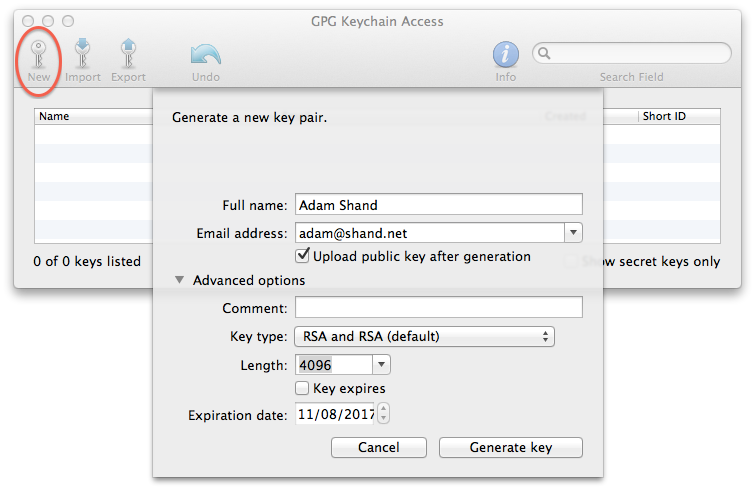
Task: Click the zoom window button
Action: click(68, 21)
